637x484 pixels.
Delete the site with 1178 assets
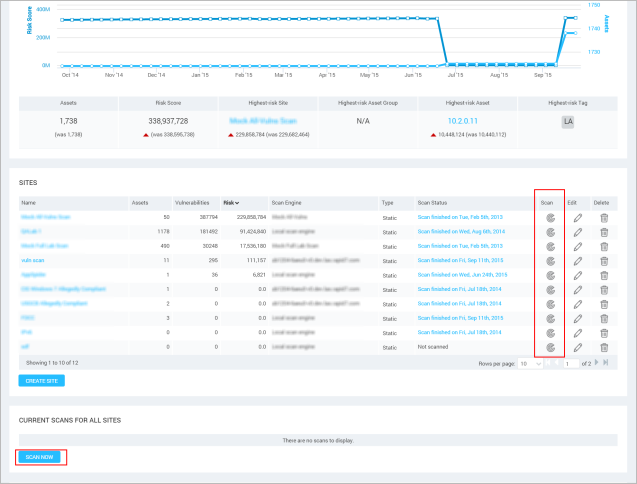click(603, 230)
